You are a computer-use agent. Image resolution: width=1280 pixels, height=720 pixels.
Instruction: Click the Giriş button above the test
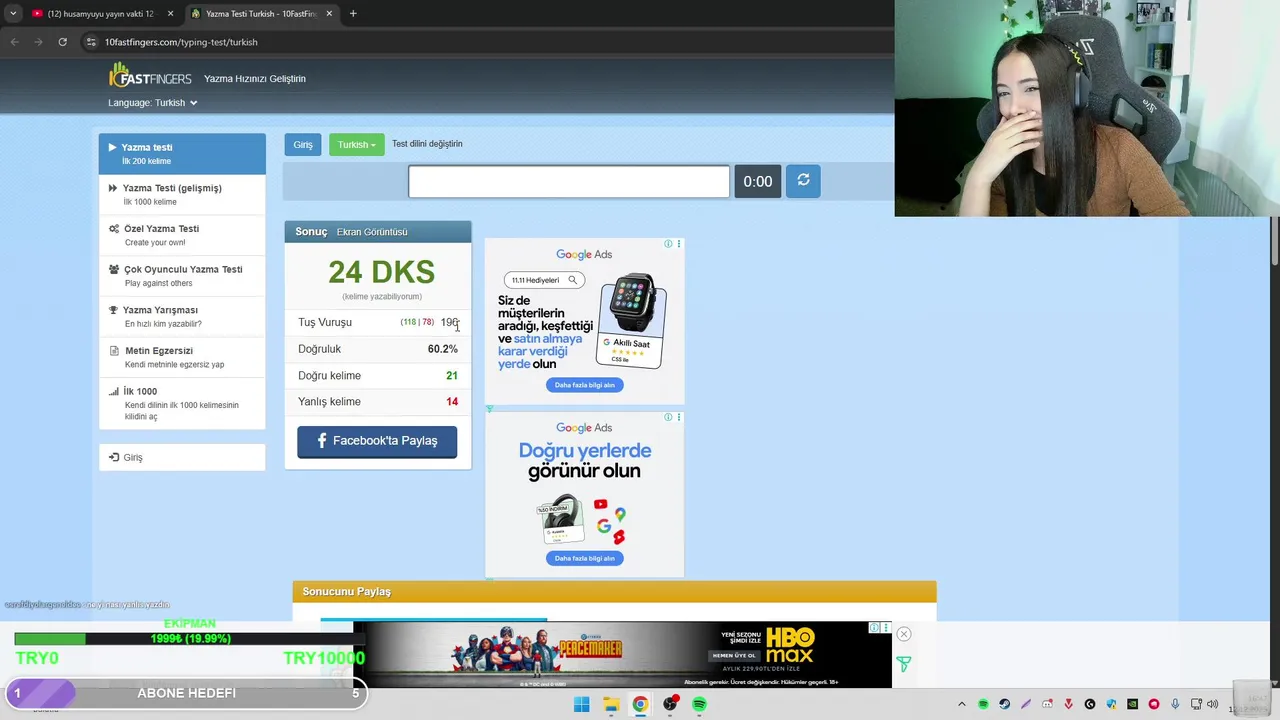[x=303, y=145]
